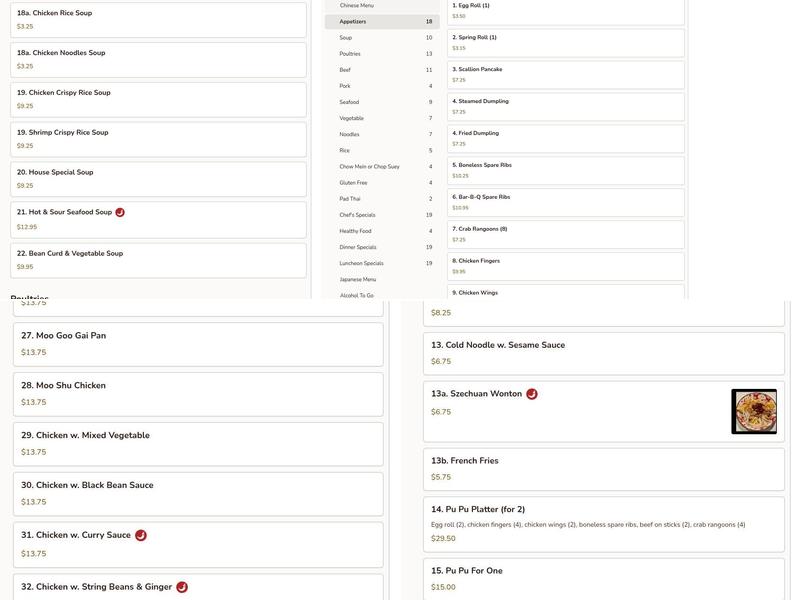
Task: Choose the House Special Soup item
Action: (159, 178)
